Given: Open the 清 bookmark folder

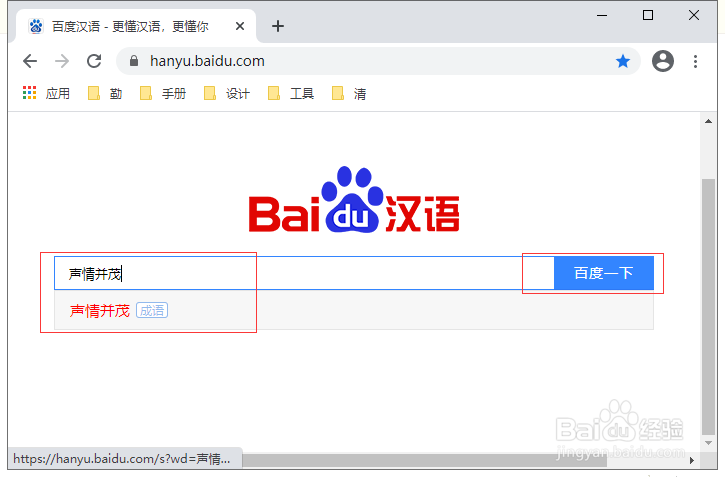Looking at the screenshot, I should point(349,93).
